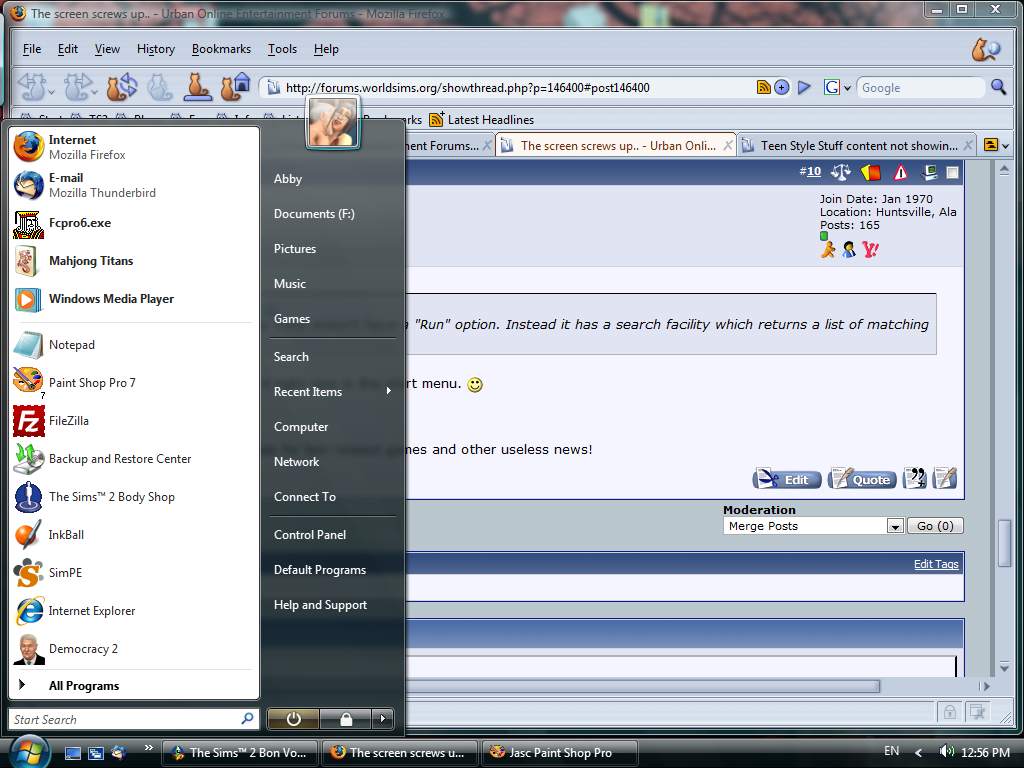Image resolution: width=1024 pixels, height=768 pixels.
Task: Click the Latest Headlines bookmark
Action: click(482, 120)
